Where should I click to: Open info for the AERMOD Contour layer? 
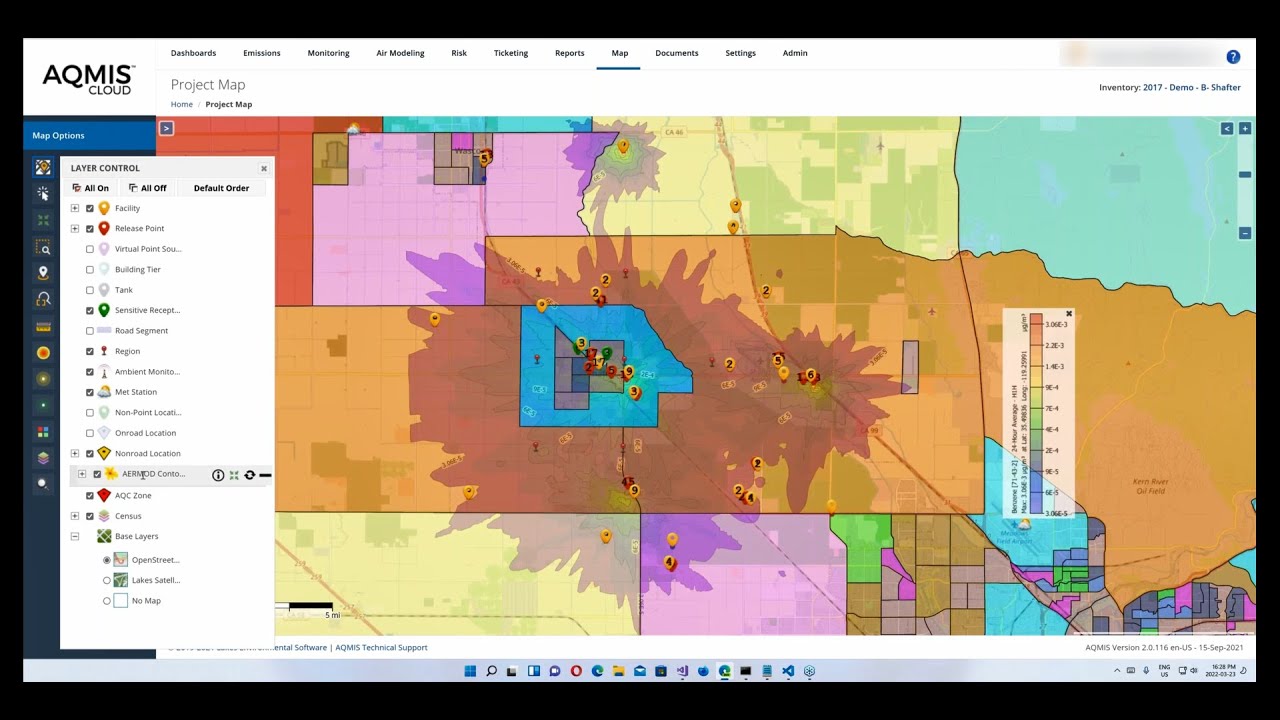tap(218, 475)
